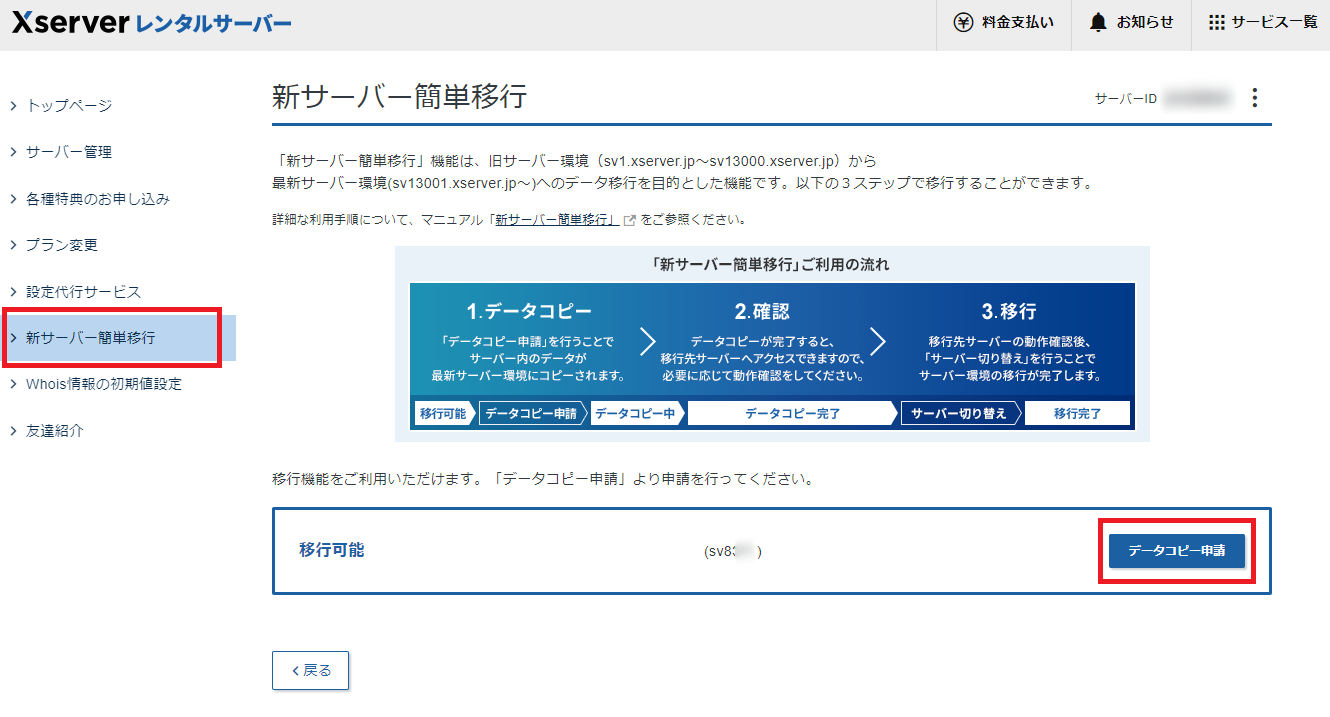This screenshot has width=1330, height=717.
Task: Select 新サーバー簡単移行 in the sidebar
Action: coord(118,338)
